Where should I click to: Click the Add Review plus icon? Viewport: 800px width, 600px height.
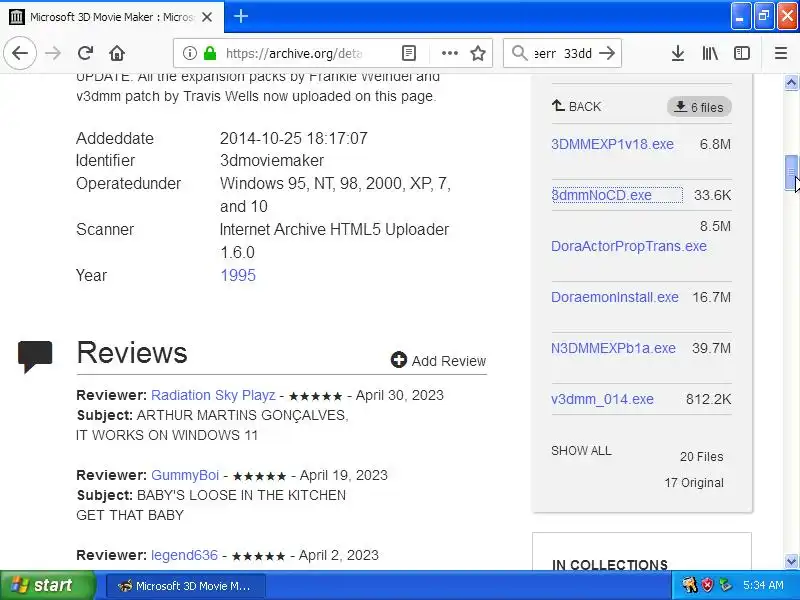398,360
